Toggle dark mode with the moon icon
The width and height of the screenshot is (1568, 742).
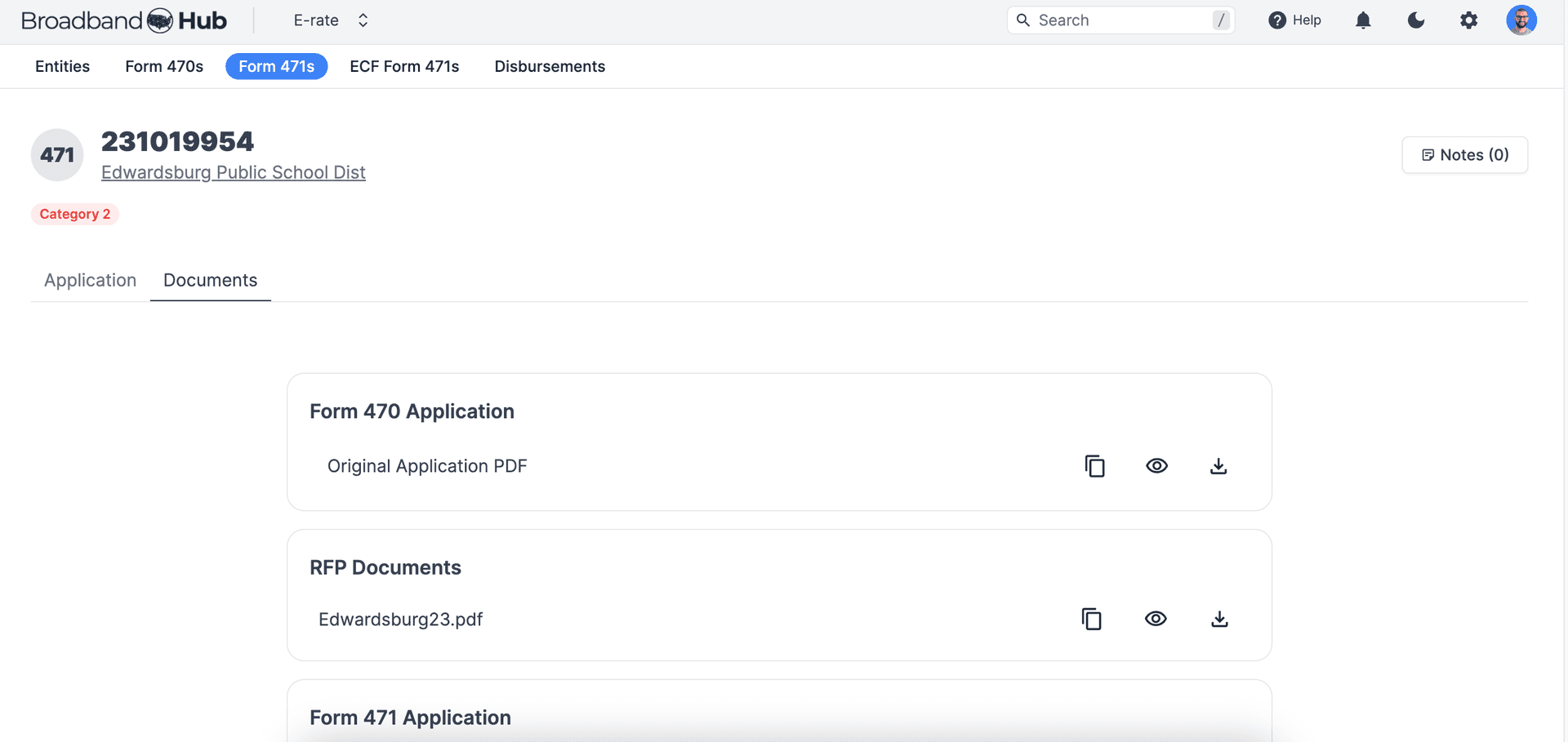click(x=1415, y=20)
